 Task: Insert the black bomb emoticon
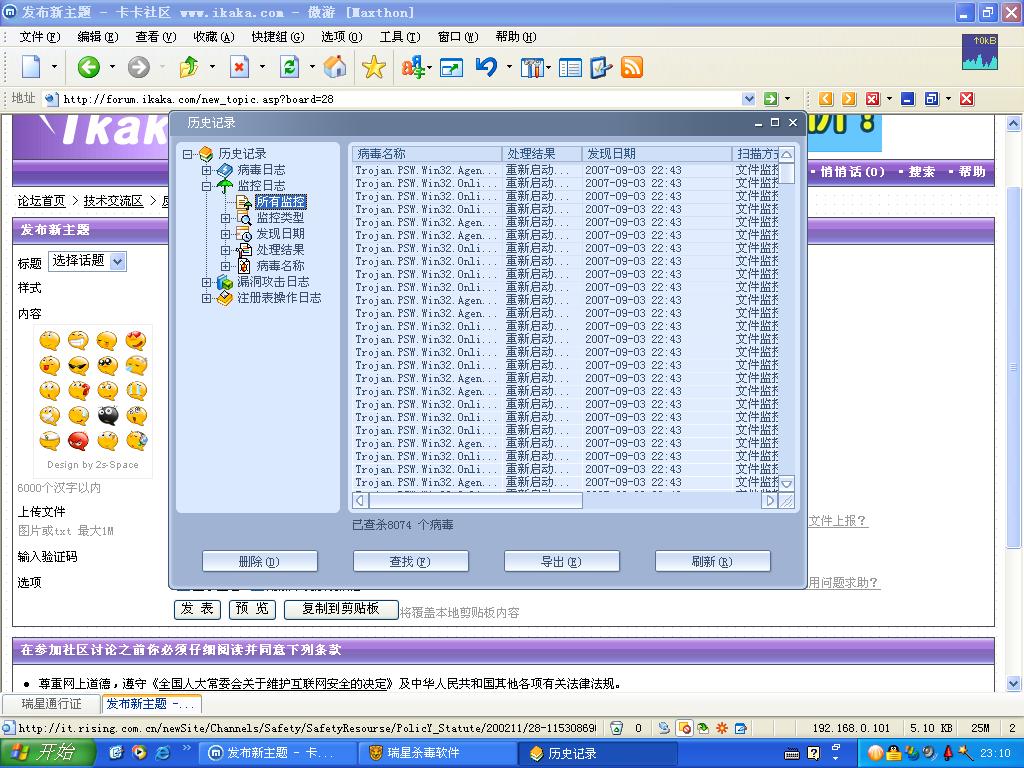pos(108,415)
